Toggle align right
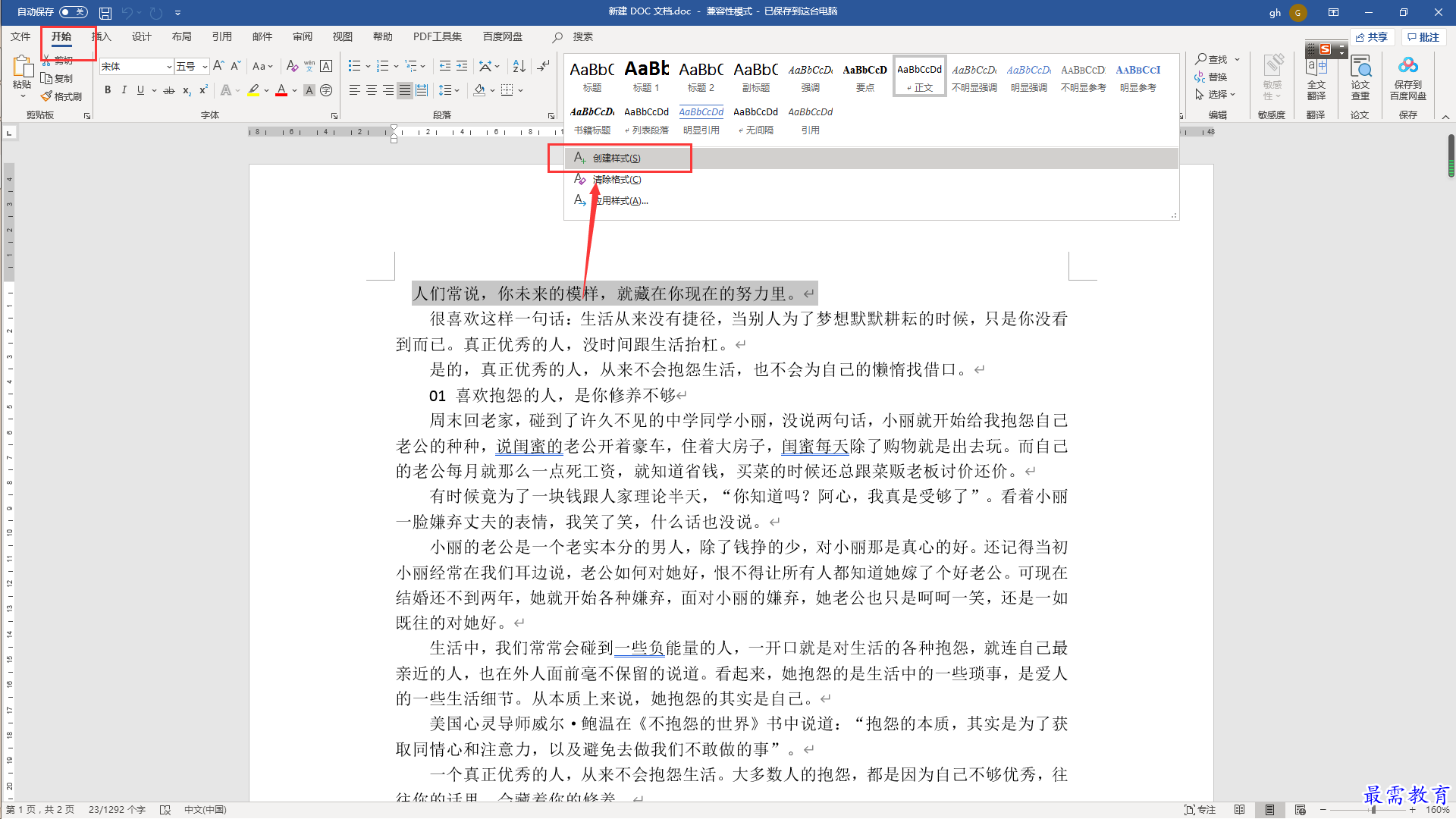The image size is (1456, 819). tap(388, 90)
